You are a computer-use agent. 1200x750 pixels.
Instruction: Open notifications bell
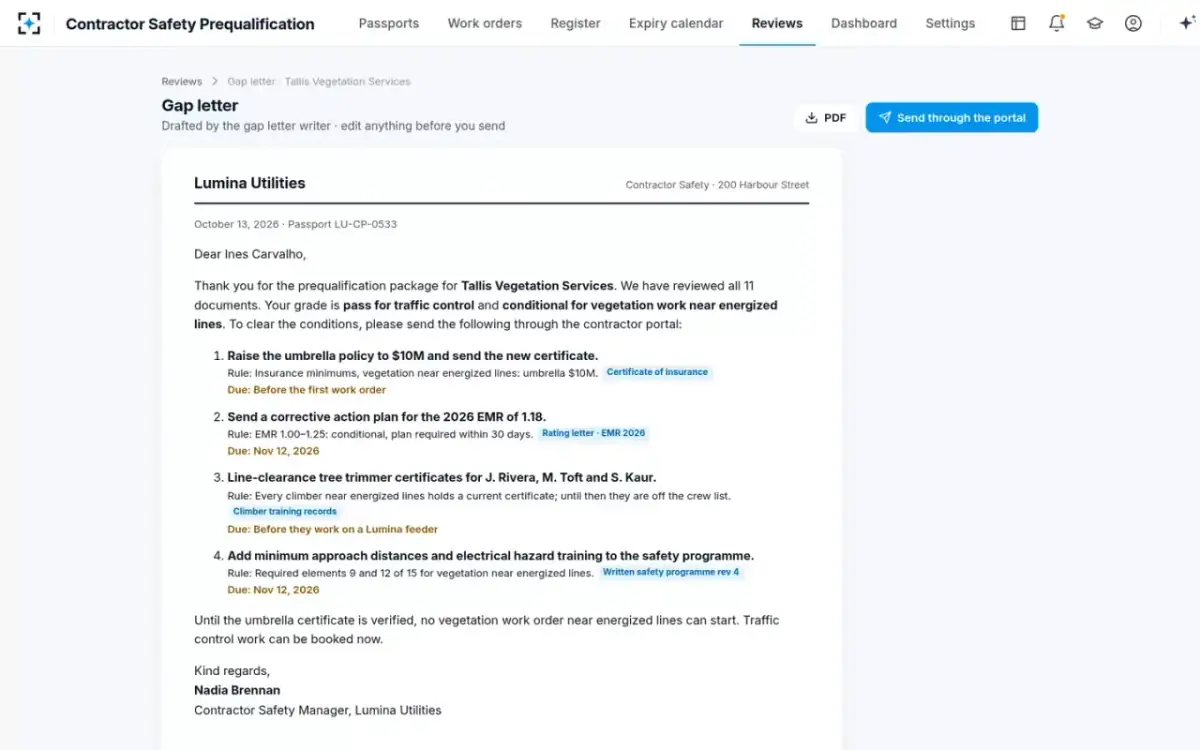click(1056, 23)
